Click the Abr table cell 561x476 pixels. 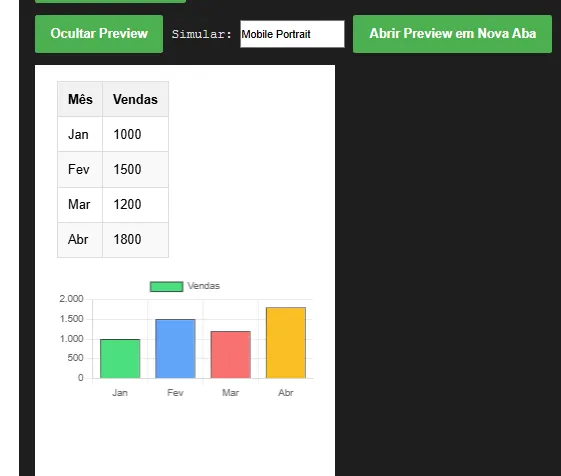(80, 239)
